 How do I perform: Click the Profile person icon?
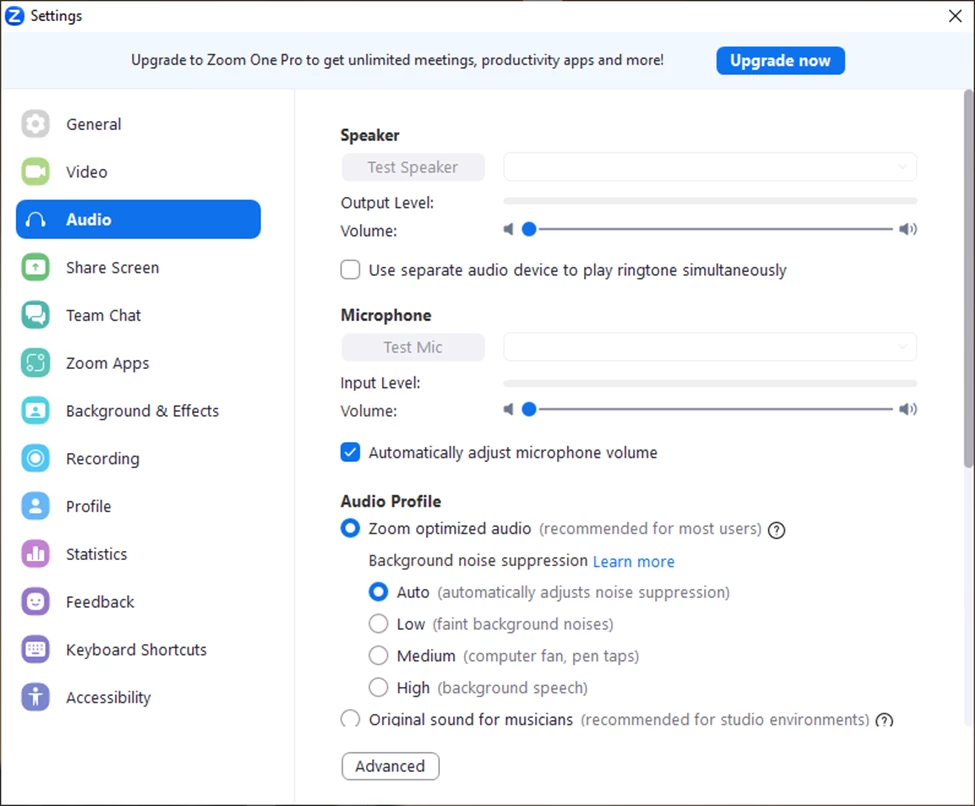35,506
